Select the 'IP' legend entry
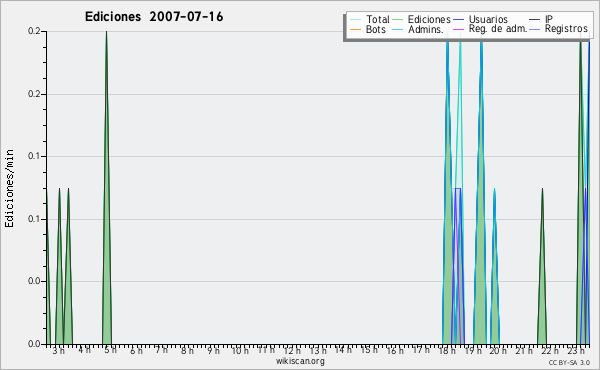Viewport: 600px width, 370px height. tap(541, 19)
